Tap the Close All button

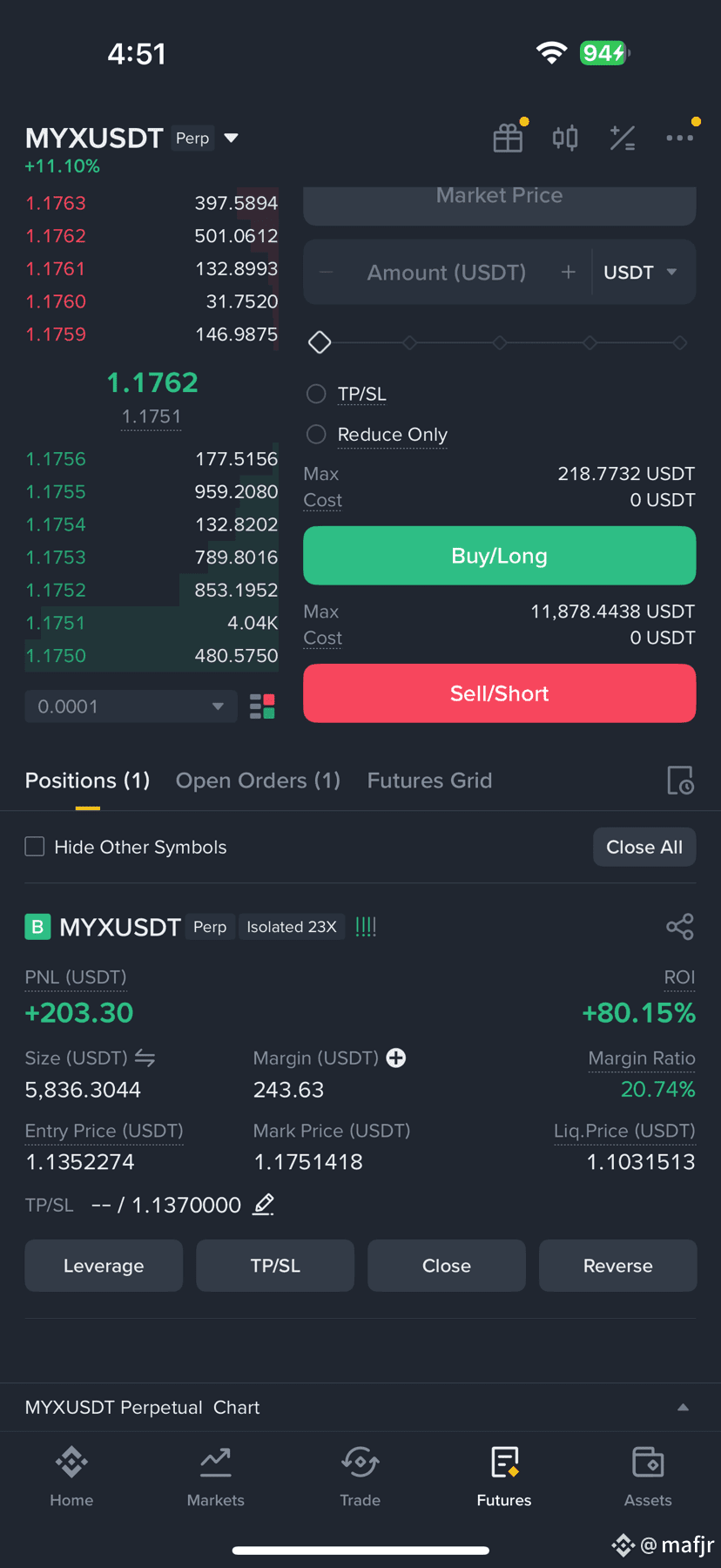pyautogui.click(x=644, y=847)
